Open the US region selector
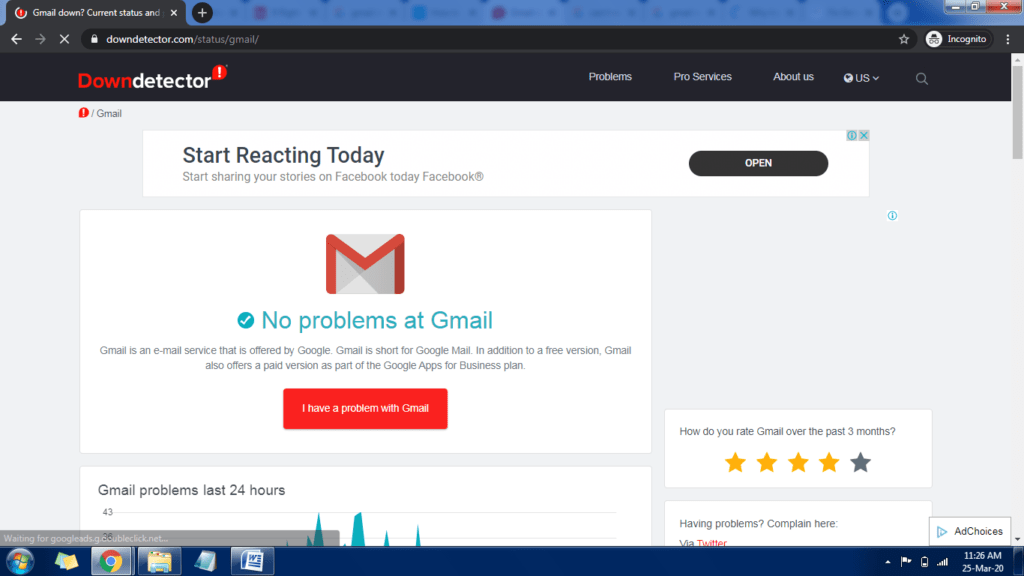The height and width of the screenshot is (576, 1024). click(860, 77)
